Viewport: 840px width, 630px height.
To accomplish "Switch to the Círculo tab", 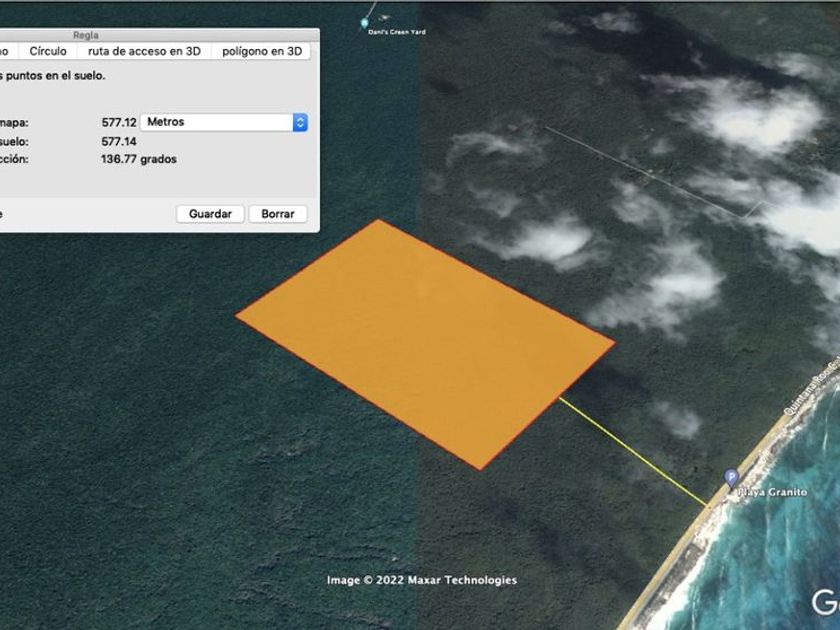I will [x=48, y=51].
